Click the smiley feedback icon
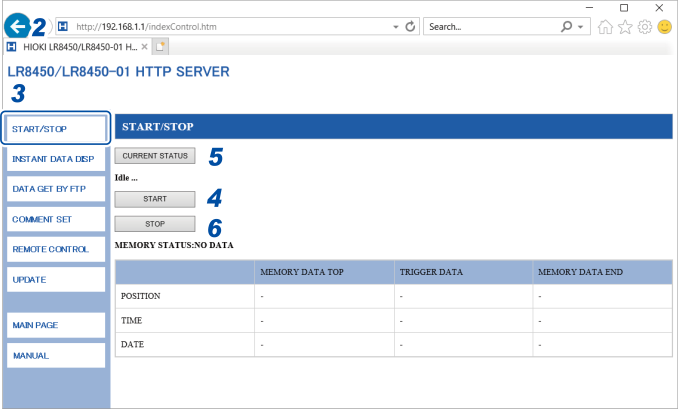678x409 pixels. 665,27
